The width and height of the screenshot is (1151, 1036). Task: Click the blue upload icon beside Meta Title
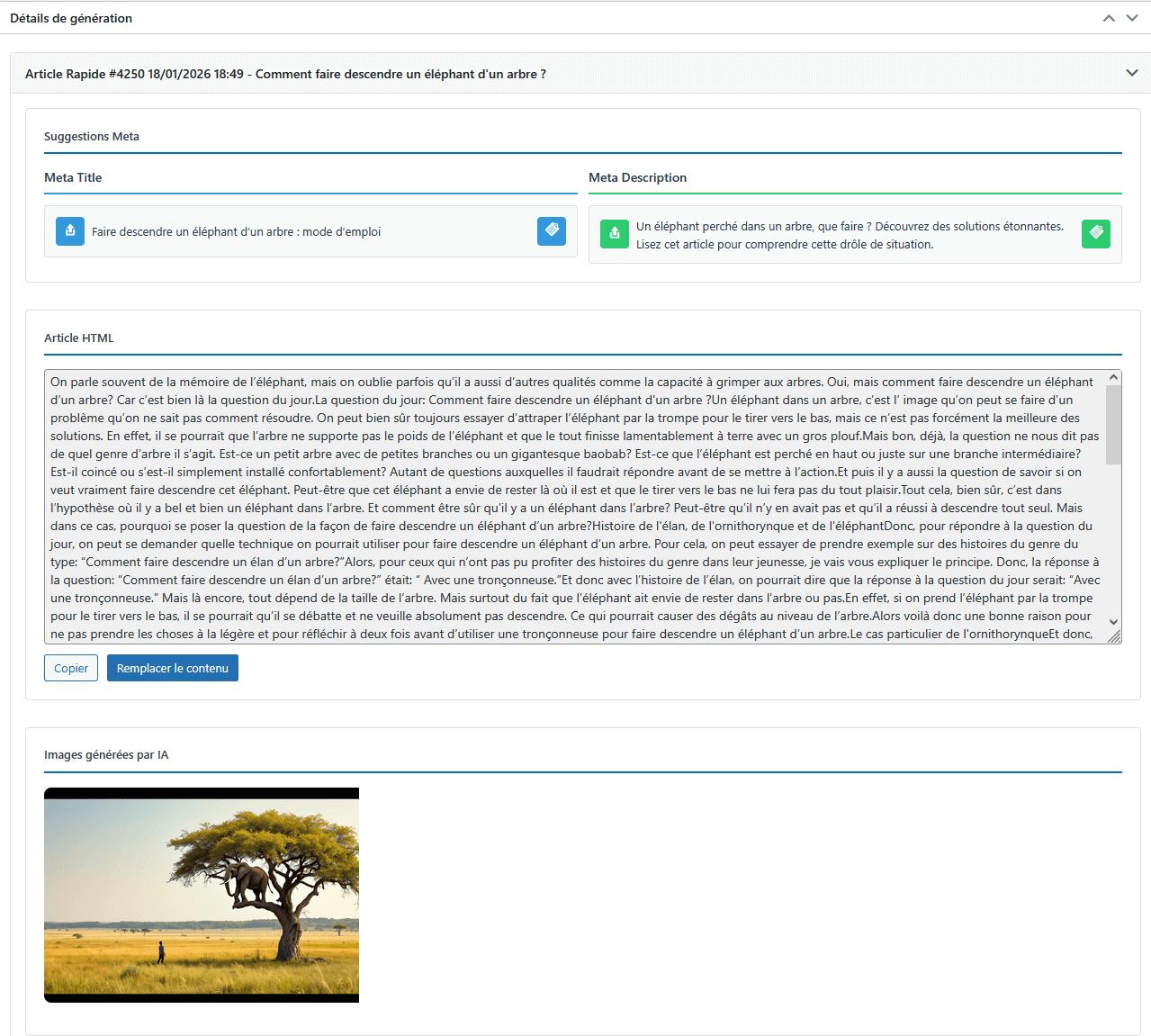(69, 231)
